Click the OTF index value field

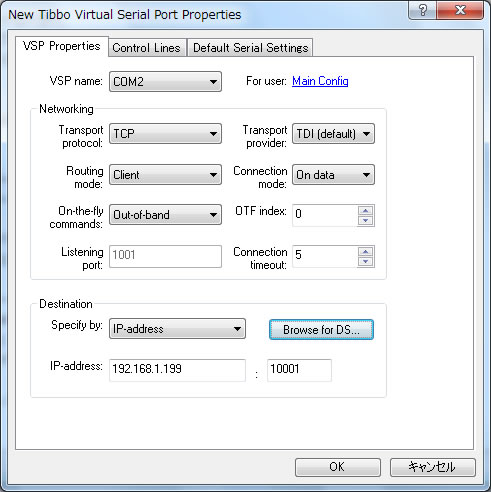tap(325, 215)
